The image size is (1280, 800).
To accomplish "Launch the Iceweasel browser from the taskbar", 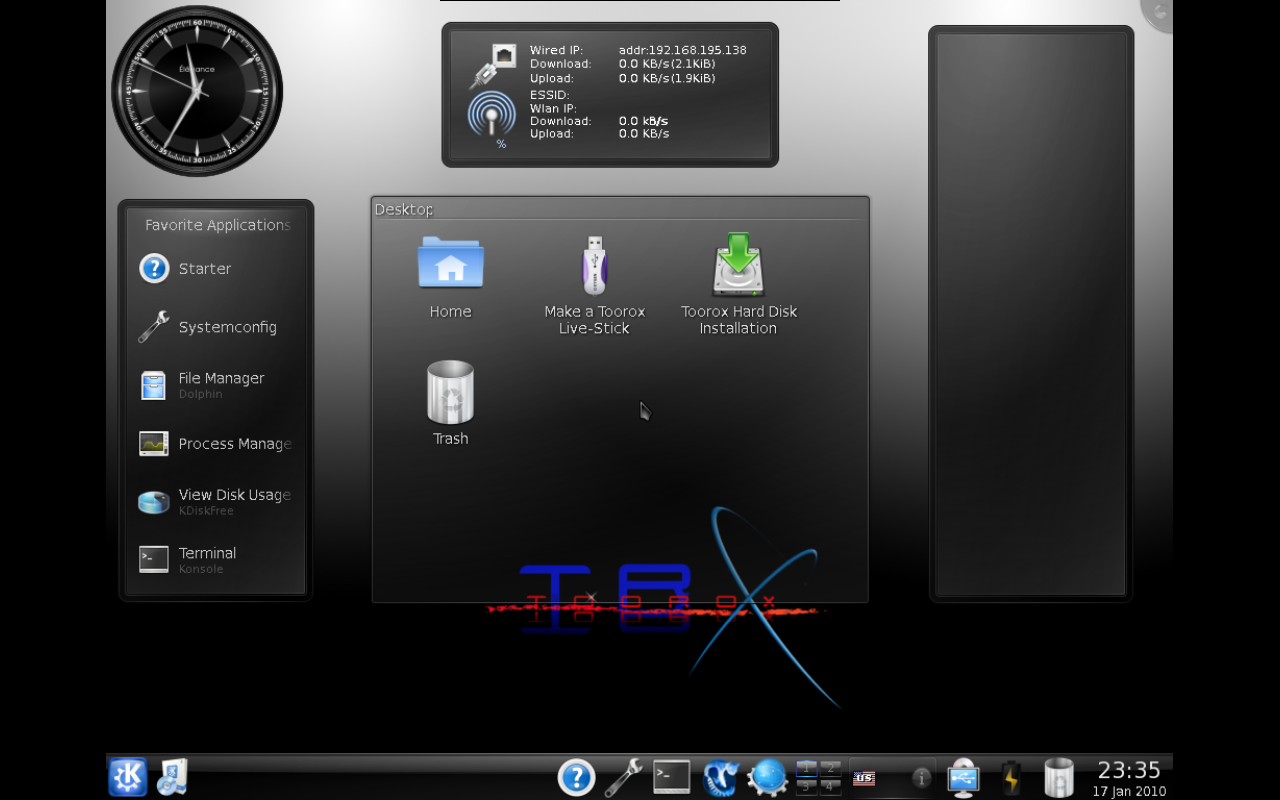I will click(720, 777).
